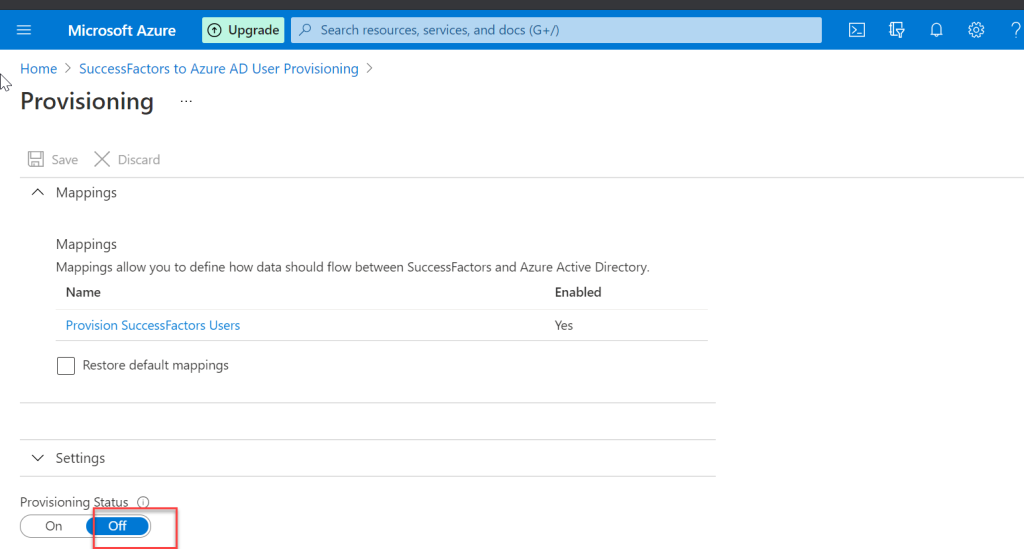Expand the Settings section chevron
The image size is (1024, 549).
(x=38, y=458)
